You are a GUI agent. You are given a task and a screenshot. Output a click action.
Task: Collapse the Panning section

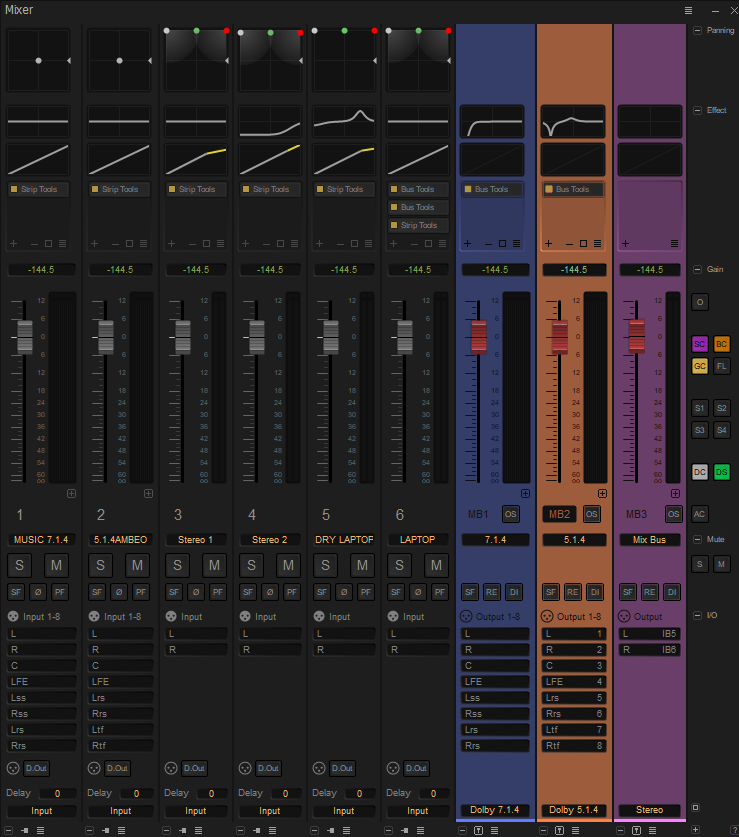tap(697, 31)
